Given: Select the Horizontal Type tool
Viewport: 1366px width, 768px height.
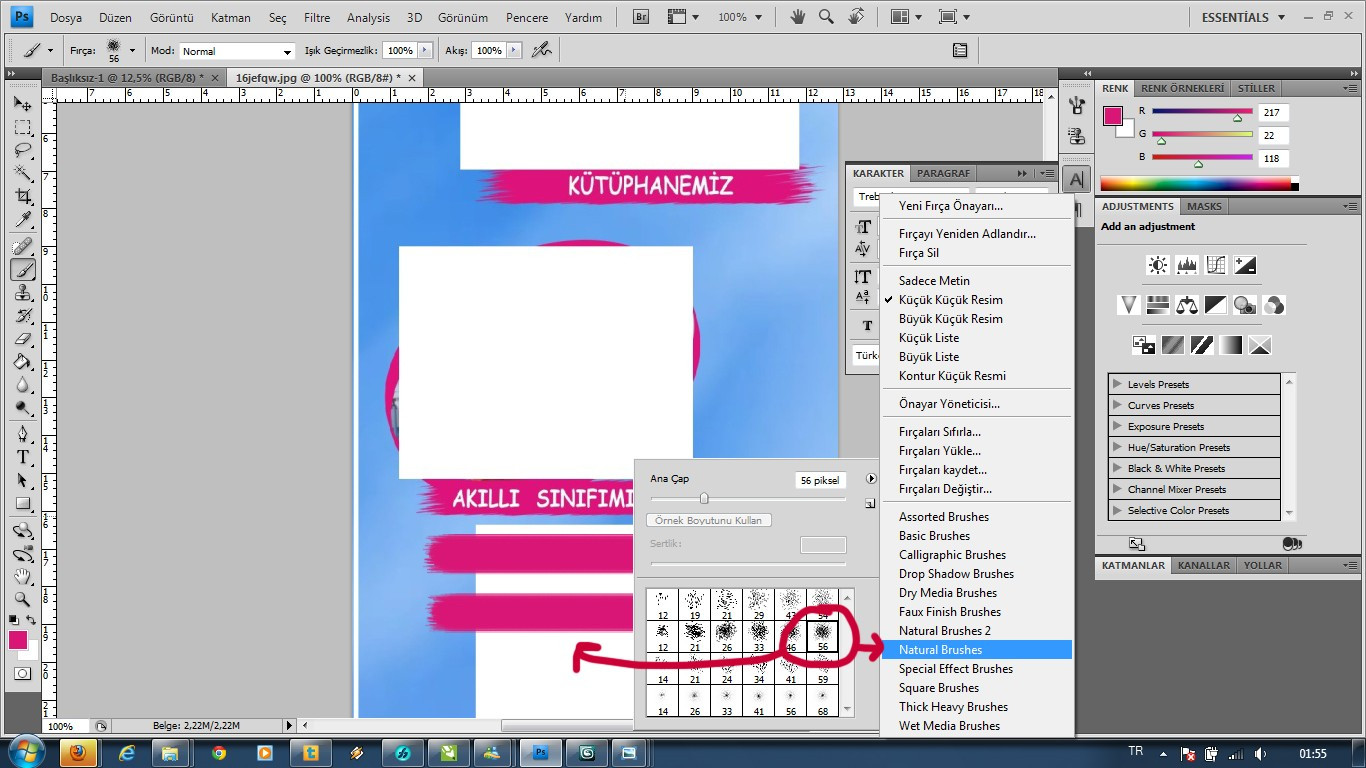Looking at the screenshot, I should pyautogui.click(x=23, y=457).
